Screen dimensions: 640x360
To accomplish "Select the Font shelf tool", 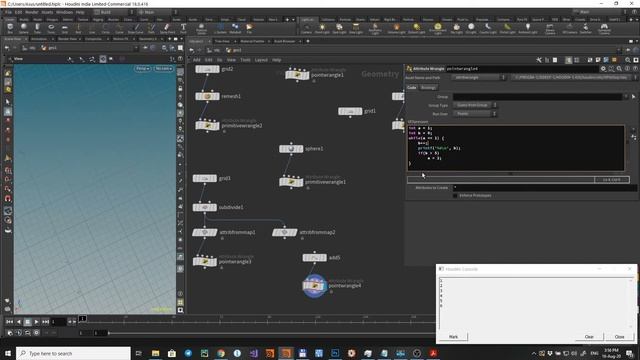I will pyautogui.click(x=183, y=28).
